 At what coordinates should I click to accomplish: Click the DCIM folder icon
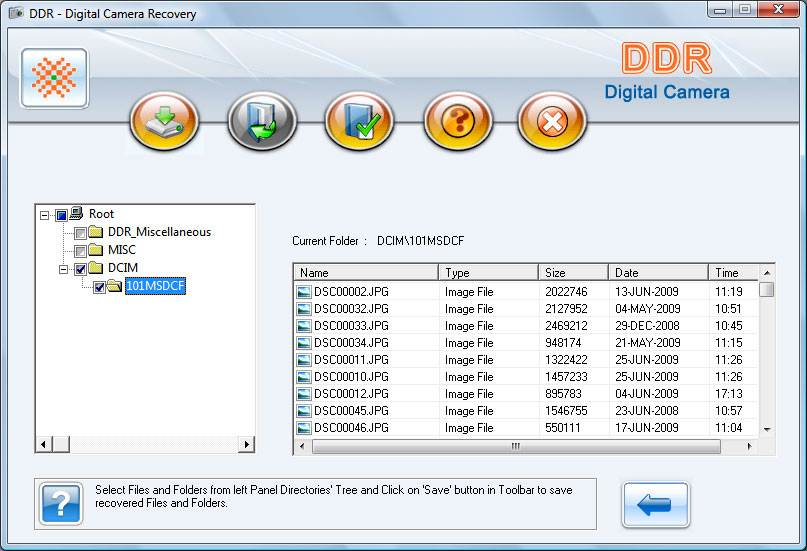(x=96, y=268)
